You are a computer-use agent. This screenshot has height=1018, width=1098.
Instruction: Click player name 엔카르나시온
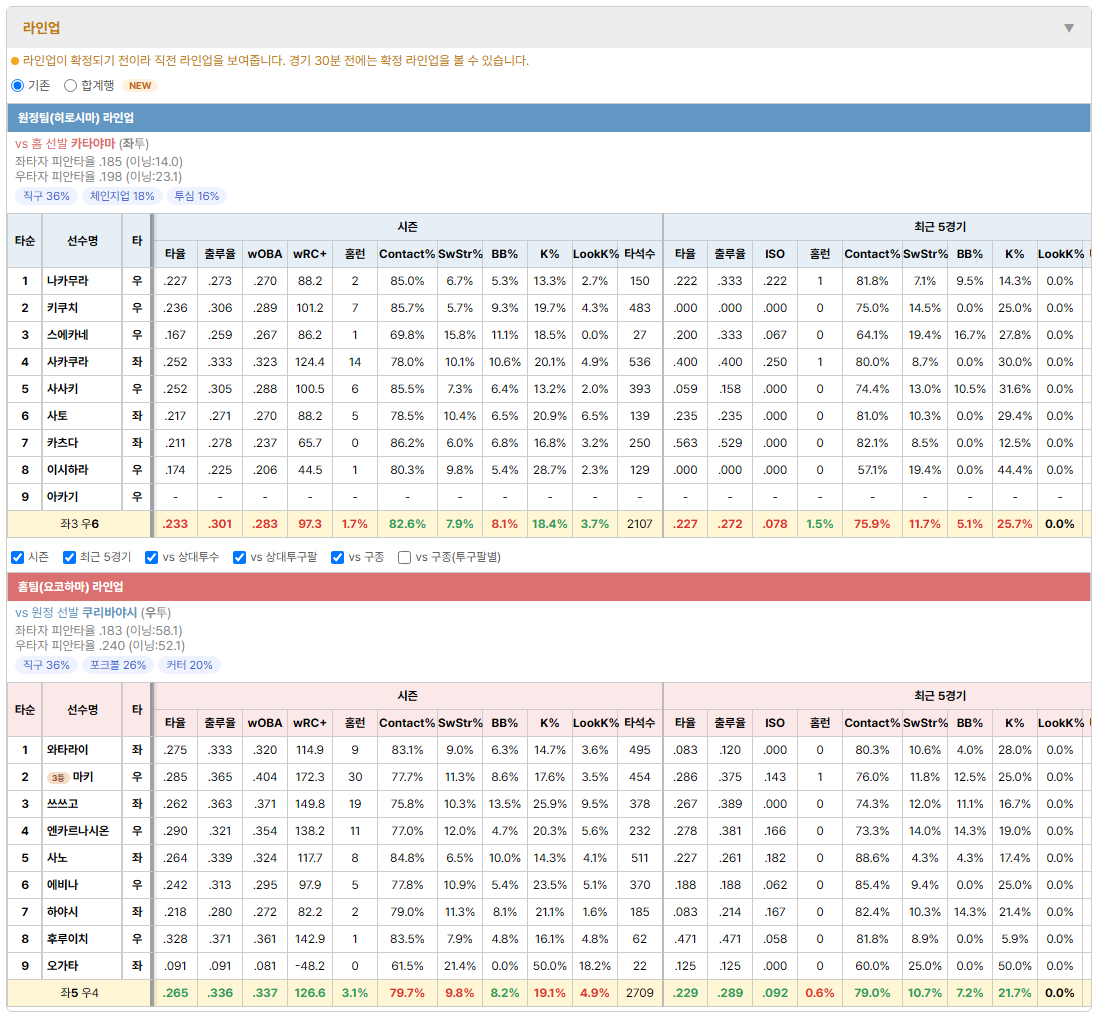78,831
